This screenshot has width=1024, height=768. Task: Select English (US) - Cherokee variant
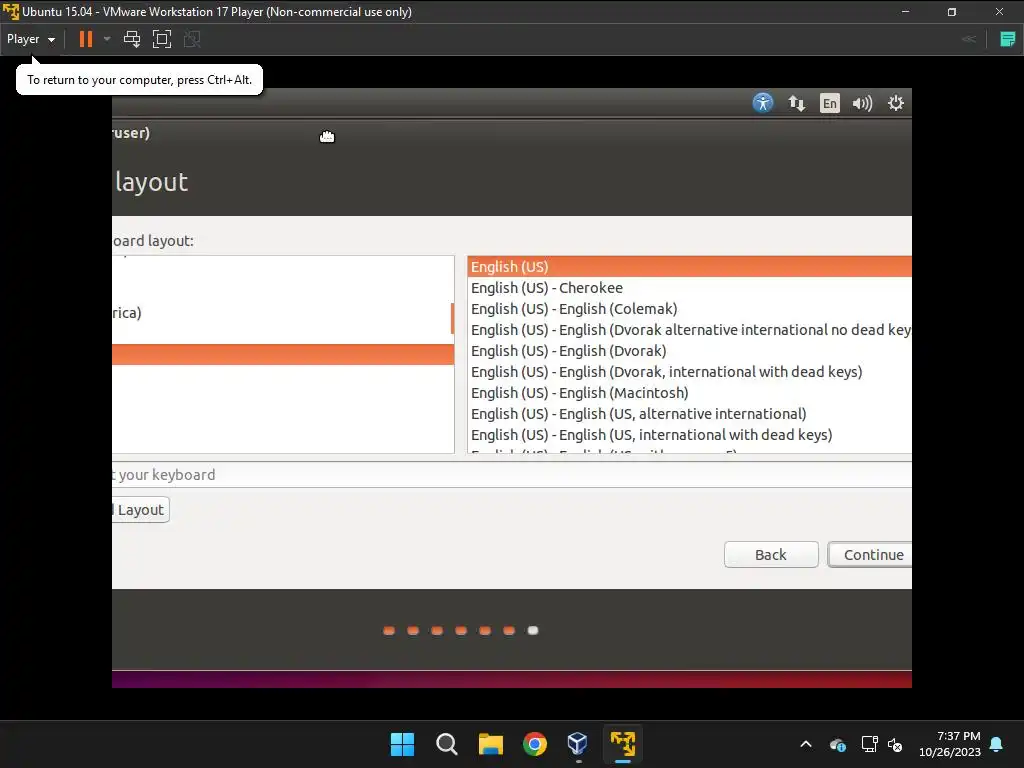click(690, 288)
